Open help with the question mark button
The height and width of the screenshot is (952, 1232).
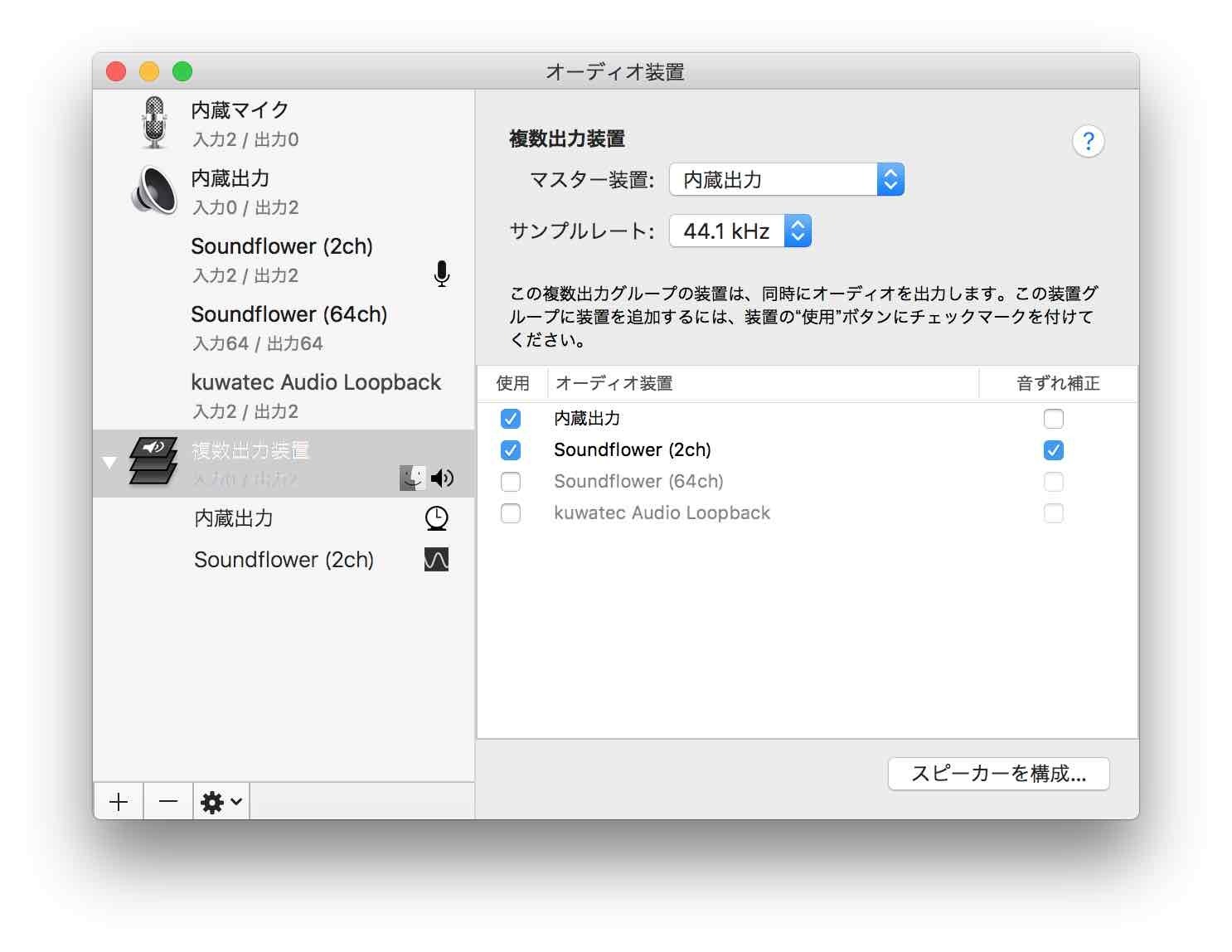point(1088,142)
